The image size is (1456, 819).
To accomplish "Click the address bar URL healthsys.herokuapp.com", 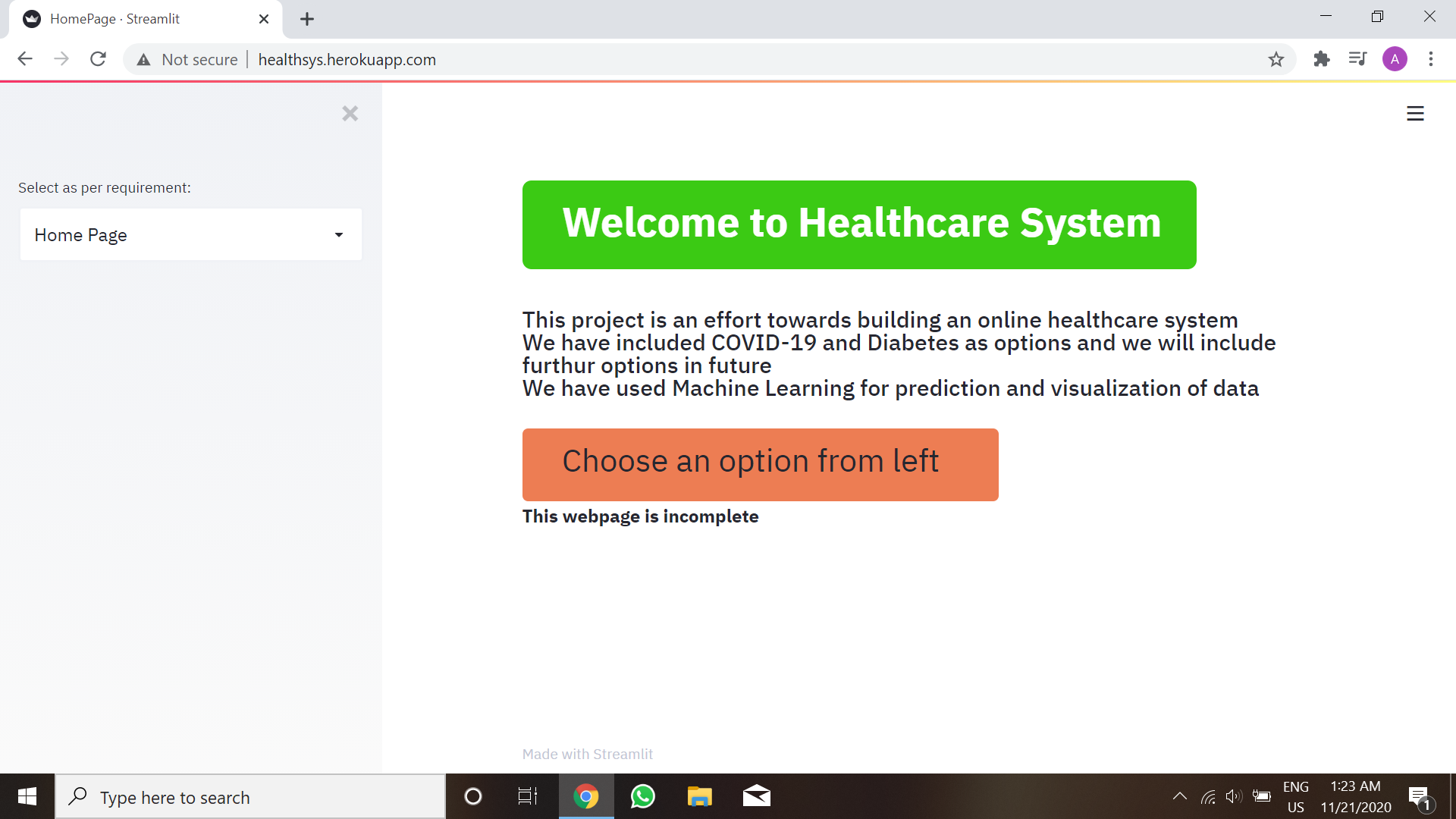I will [x=347, y=60].
